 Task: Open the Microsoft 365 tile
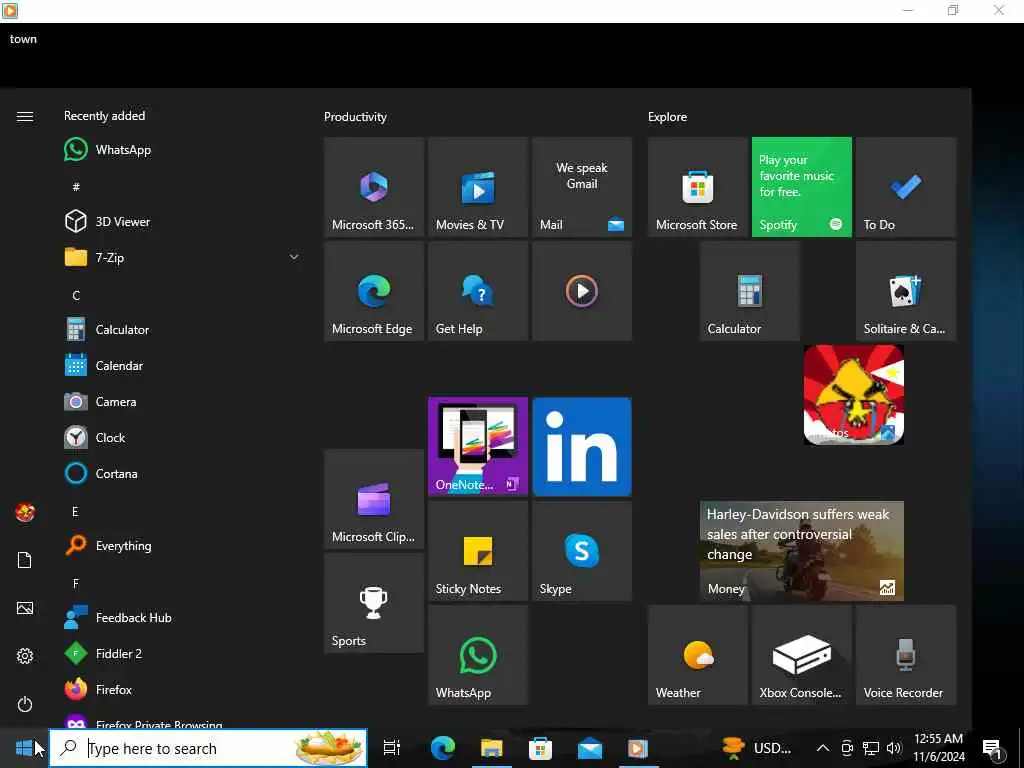374,187
